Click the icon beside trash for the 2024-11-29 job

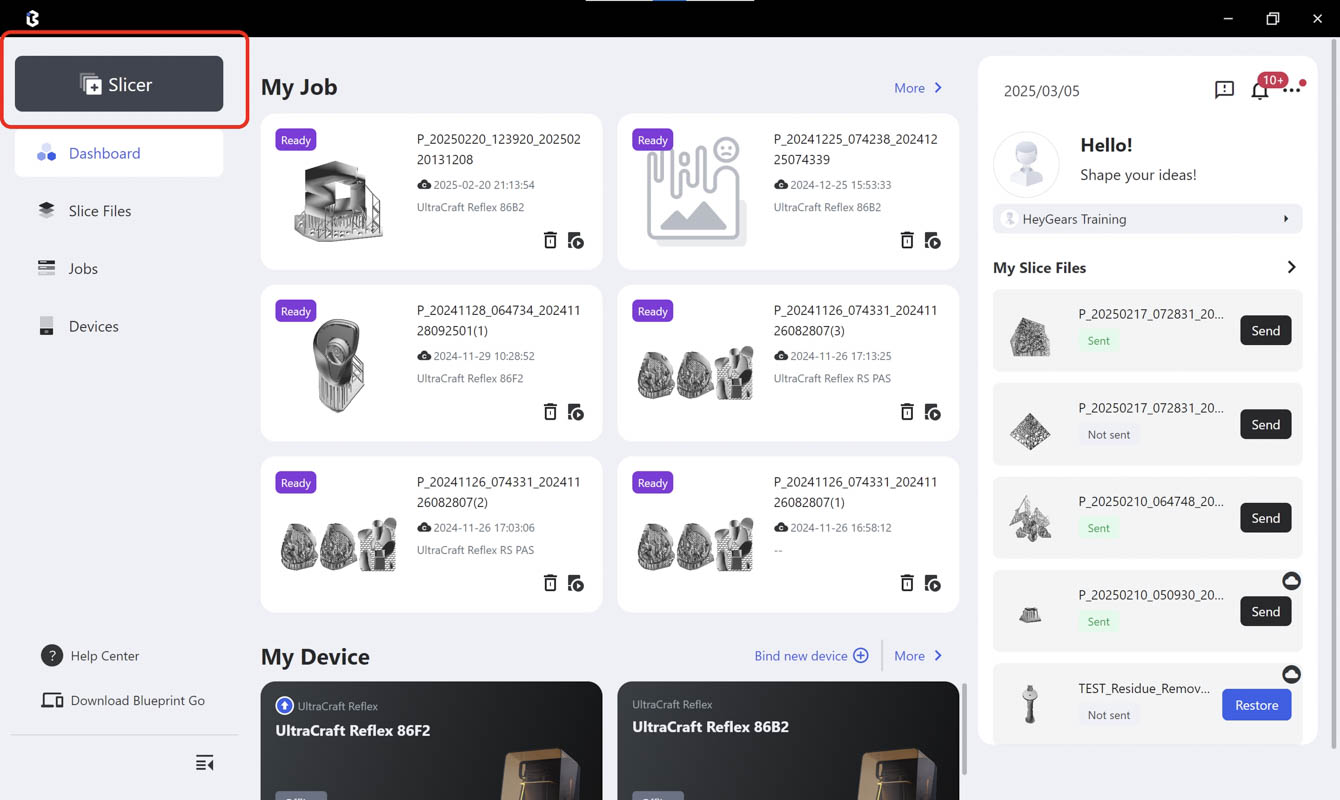tap(576, 411)
